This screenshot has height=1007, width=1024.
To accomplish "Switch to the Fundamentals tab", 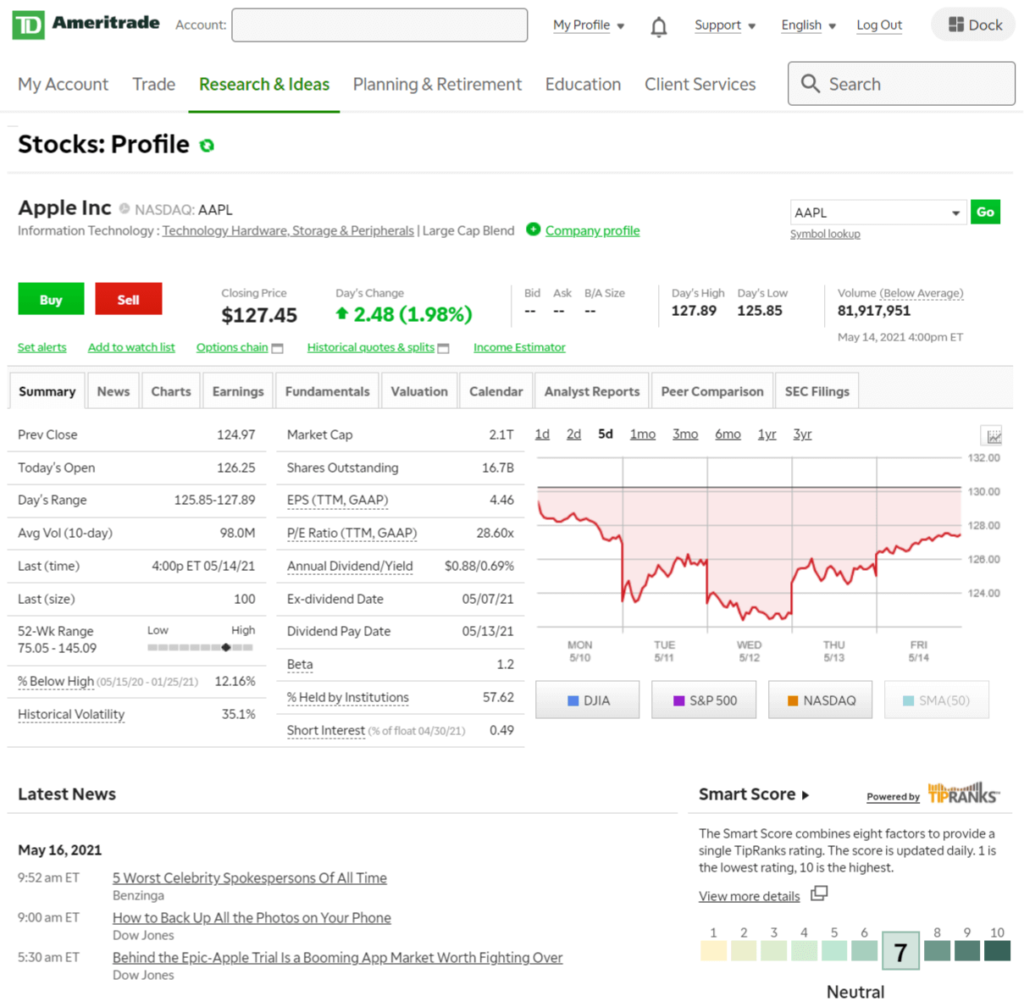I will point(327,391).
